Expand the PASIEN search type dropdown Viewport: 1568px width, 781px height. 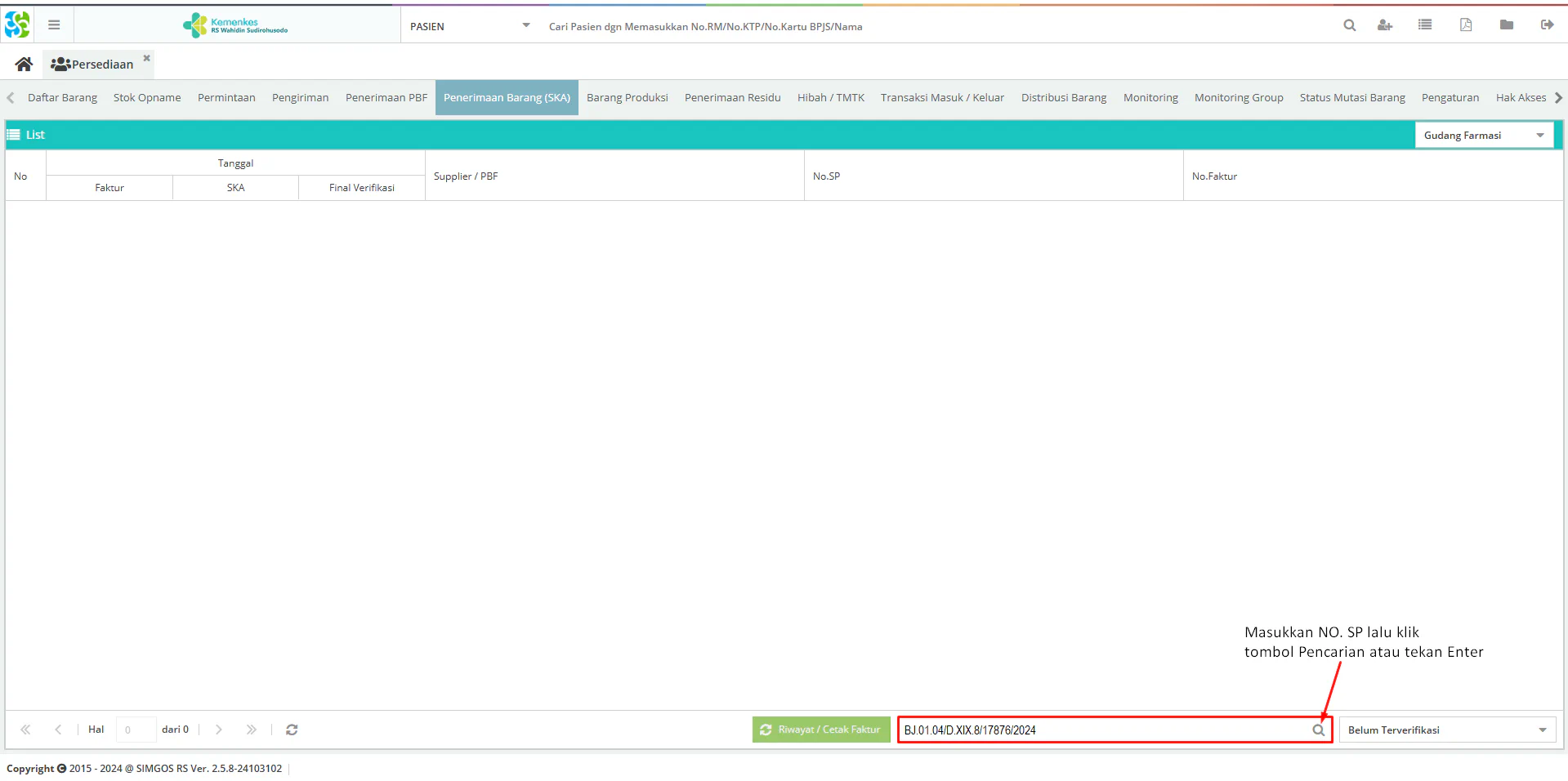(525, 26)
